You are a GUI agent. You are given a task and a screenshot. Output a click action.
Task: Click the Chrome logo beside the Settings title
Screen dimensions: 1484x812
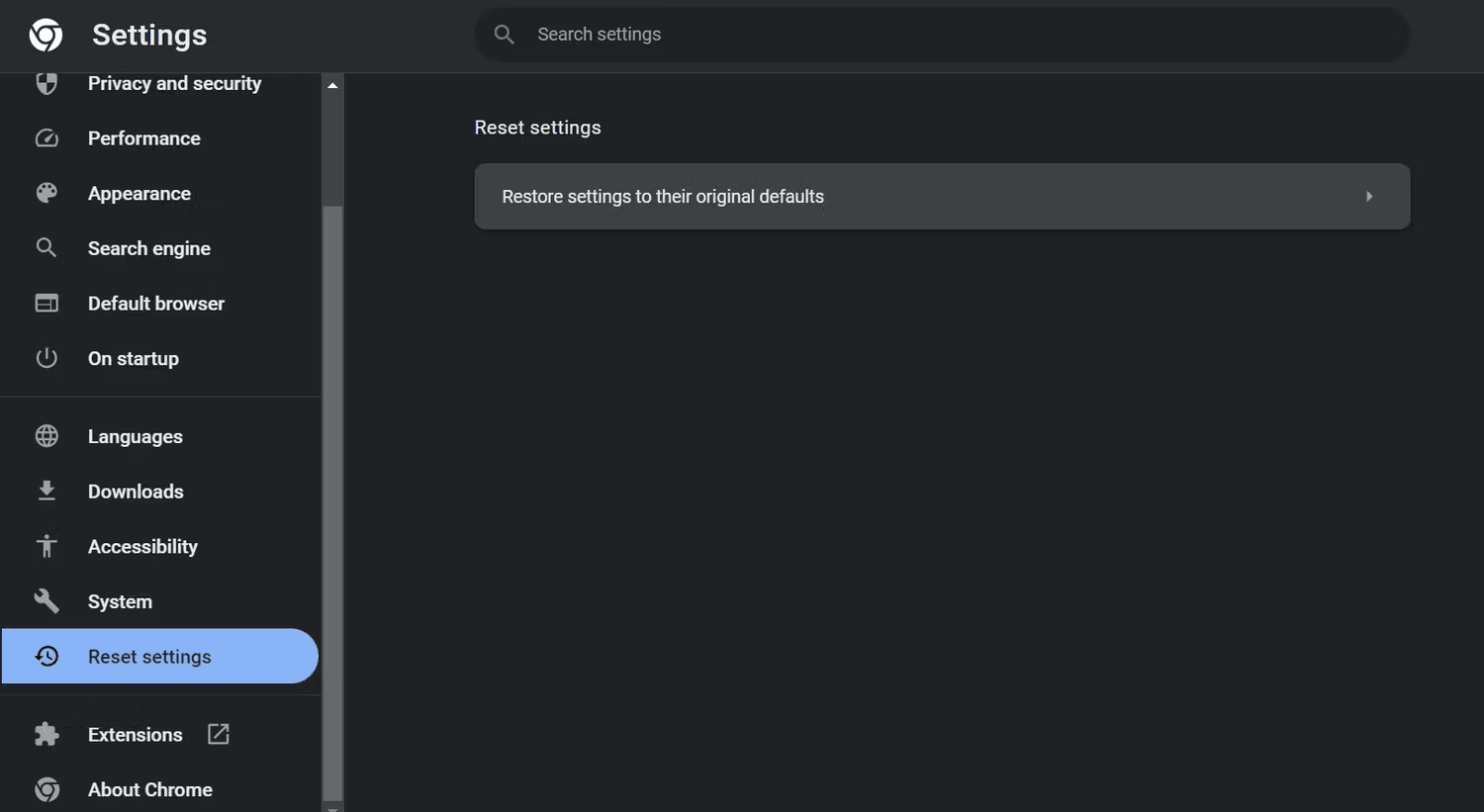[x=45, y=35]
